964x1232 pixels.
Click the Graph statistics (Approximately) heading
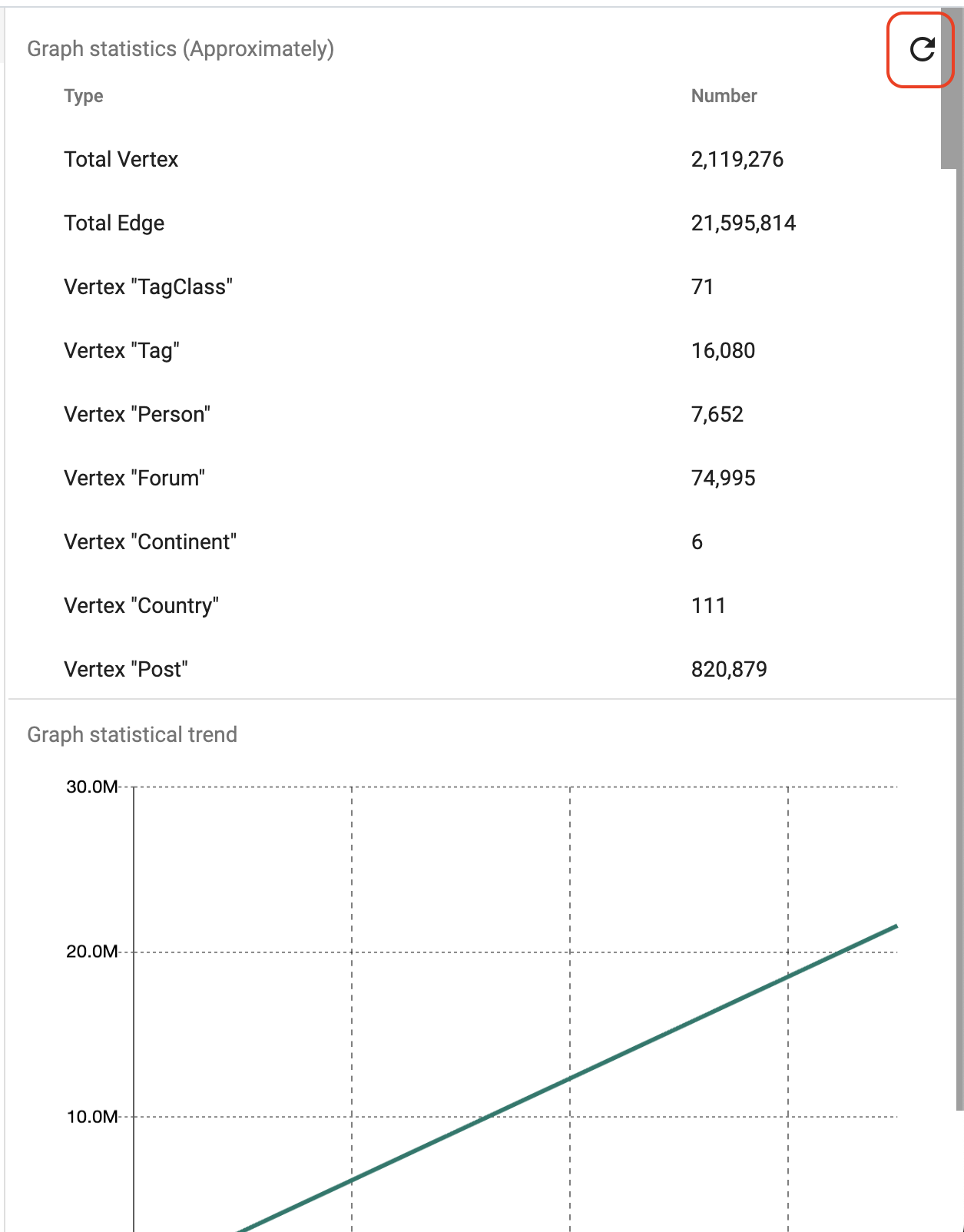tap(181, 49)
